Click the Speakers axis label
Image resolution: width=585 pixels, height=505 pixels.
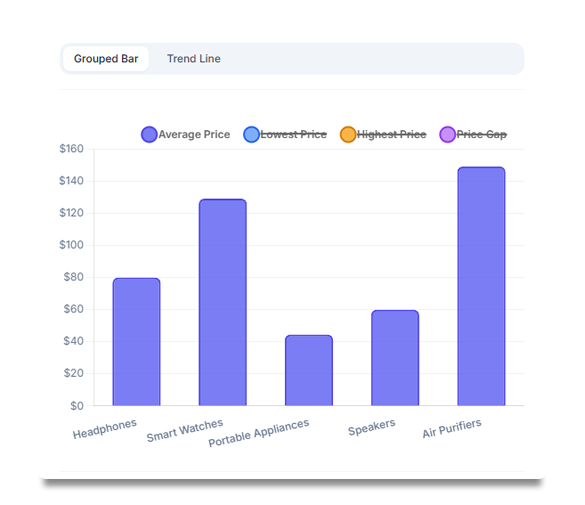371,427
